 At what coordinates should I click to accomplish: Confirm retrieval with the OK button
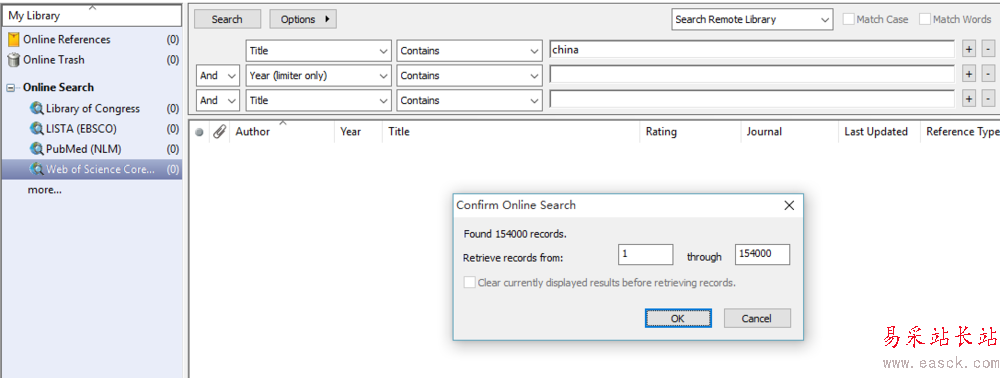(678, 318)
